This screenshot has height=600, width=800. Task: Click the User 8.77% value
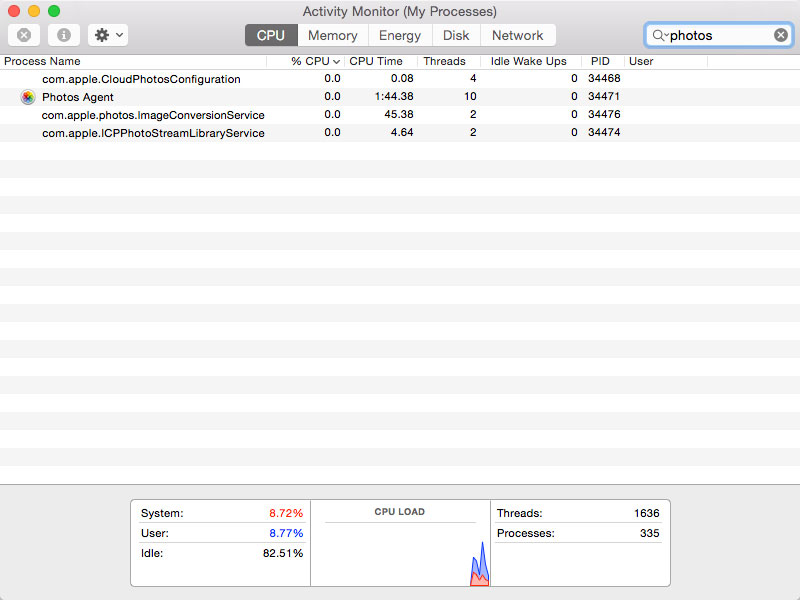coord(286,533)
